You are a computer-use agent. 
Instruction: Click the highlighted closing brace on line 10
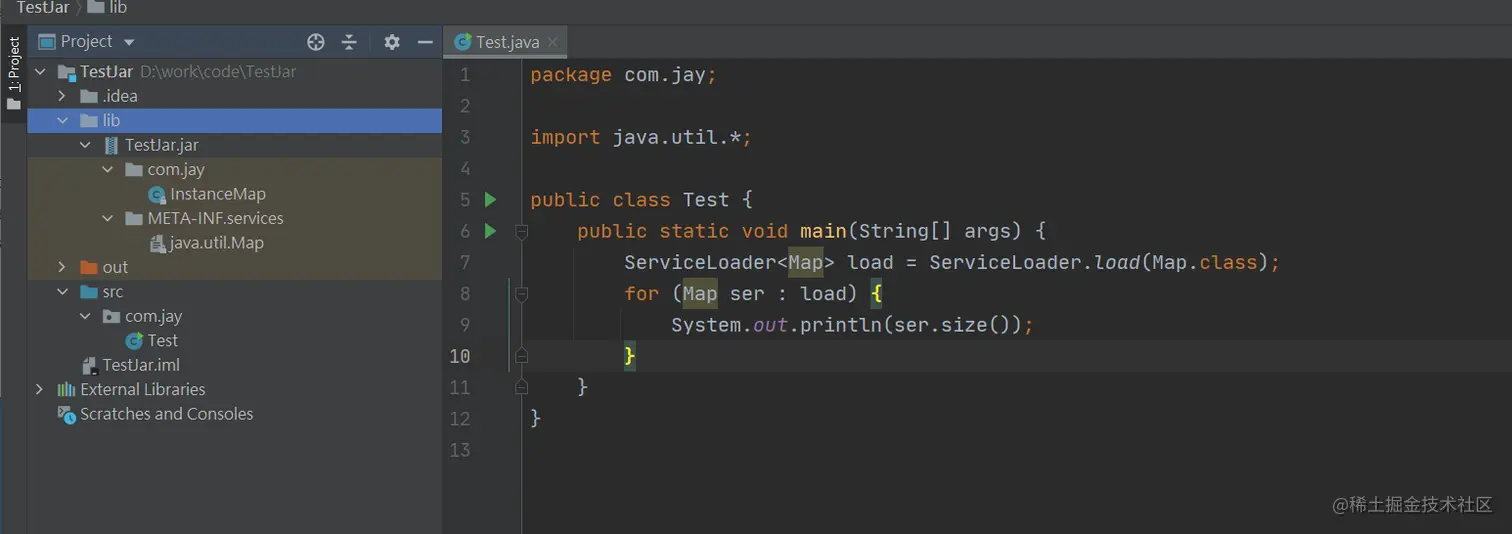pyautogui.click(x=630, y=355)
